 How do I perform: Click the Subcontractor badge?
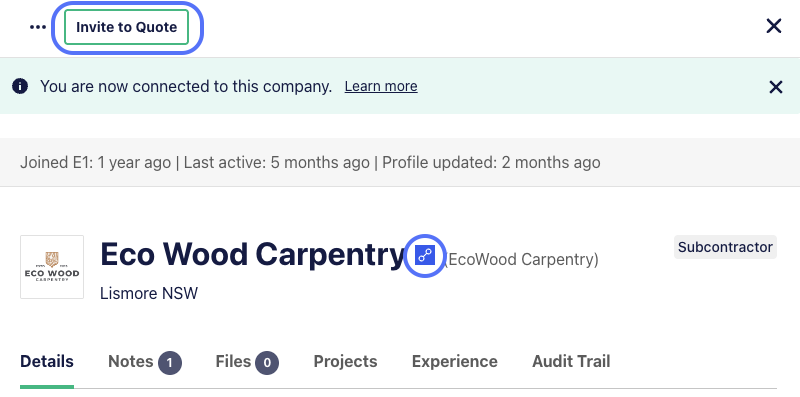click(725, 247)
